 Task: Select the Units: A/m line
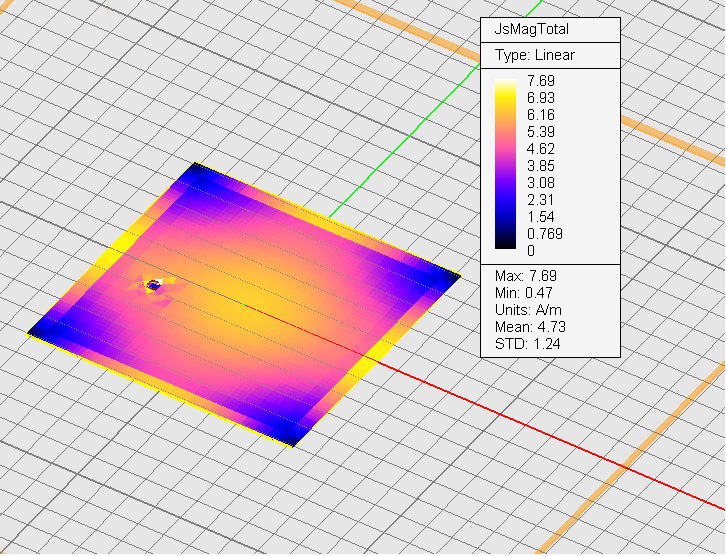pyautogui.click(x=529, y=309)
